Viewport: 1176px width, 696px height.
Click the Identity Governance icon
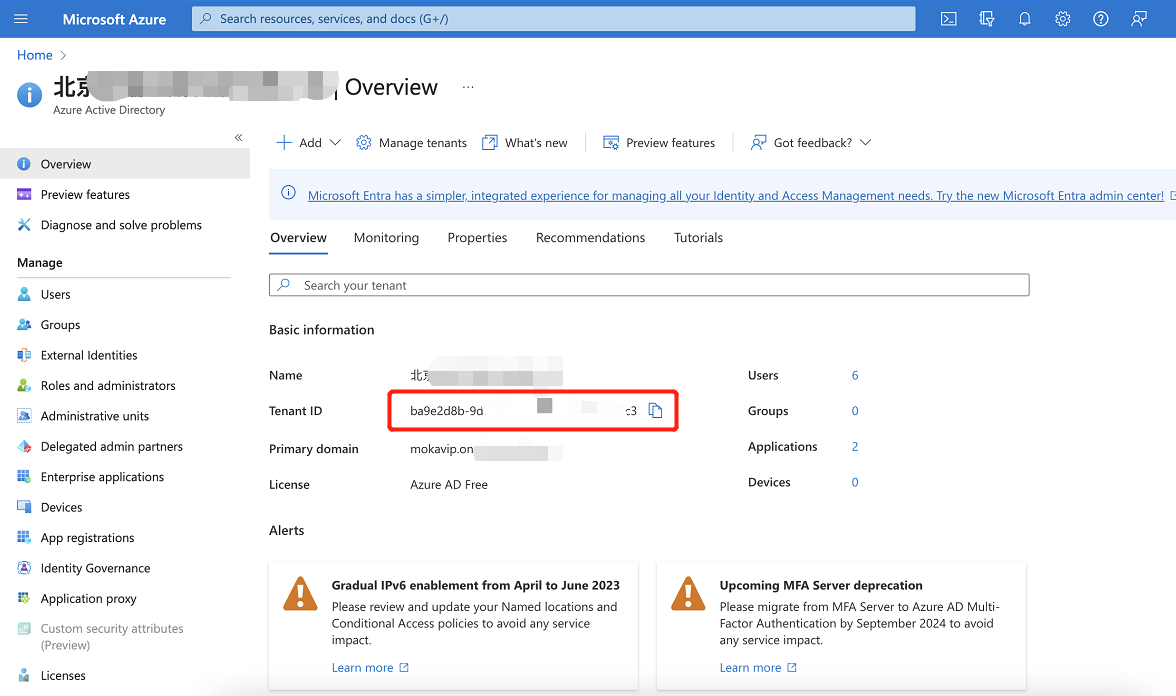[x=24, y=568]
